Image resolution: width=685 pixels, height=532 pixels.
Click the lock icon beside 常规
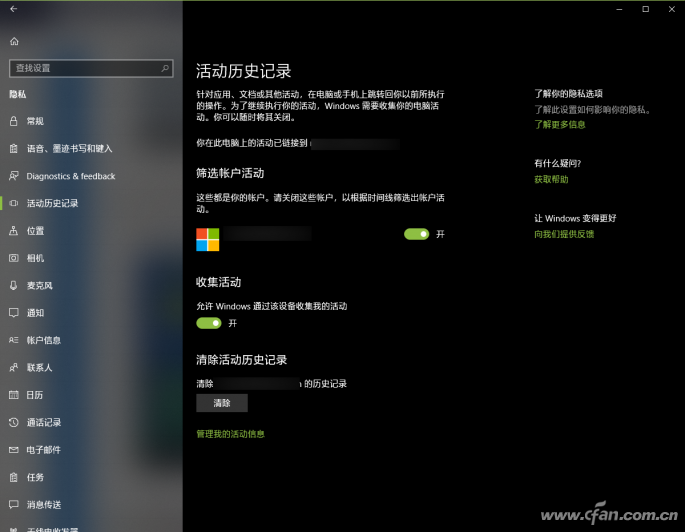point(14,121)
